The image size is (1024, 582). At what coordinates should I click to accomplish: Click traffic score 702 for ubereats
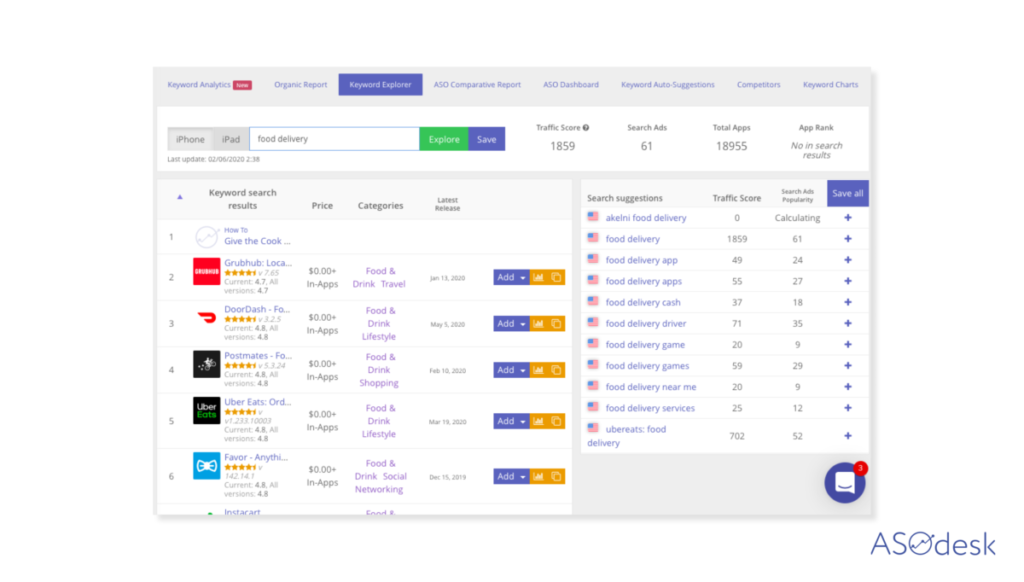pos(737,436)
